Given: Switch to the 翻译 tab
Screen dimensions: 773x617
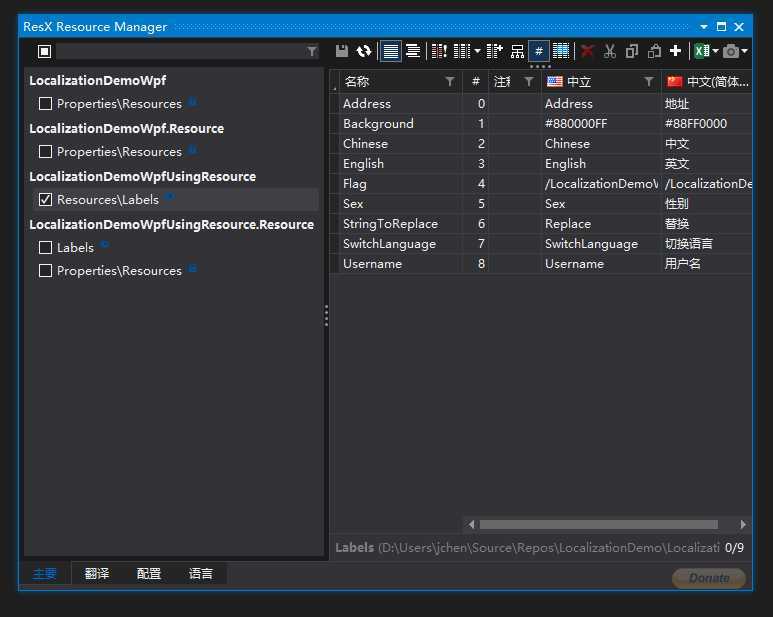Looking at the screenshot, I should tap(97, 573).
